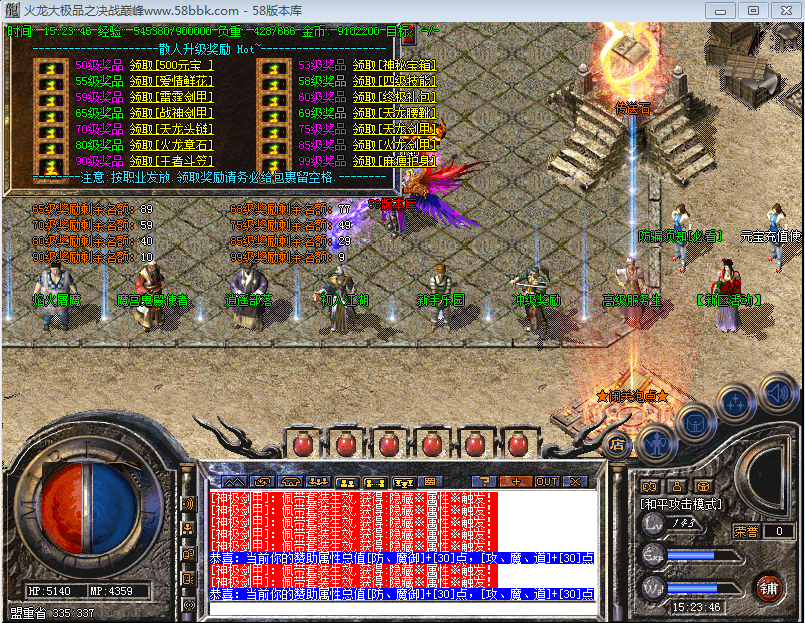Click the two-people friends chat toolbar icon

click(x=347, y=483)
